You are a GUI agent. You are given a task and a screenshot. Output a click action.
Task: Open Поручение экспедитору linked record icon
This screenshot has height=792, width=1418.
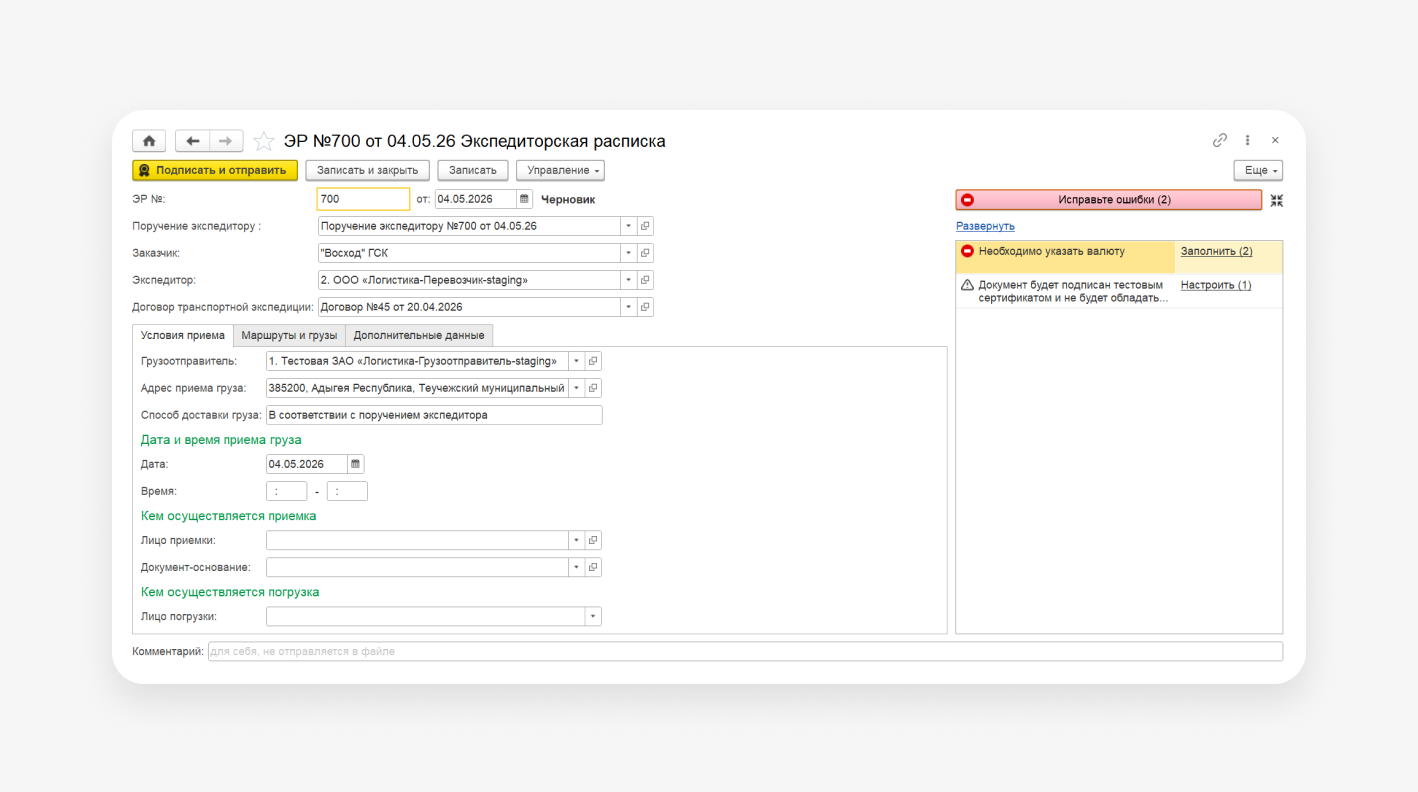[645, 226]
